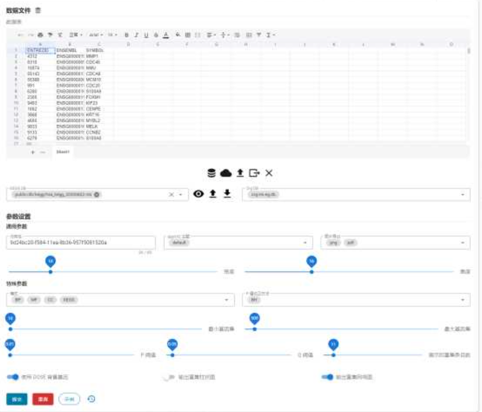Click the blue submit button
The image size is (482, 412).
point(17,399)
